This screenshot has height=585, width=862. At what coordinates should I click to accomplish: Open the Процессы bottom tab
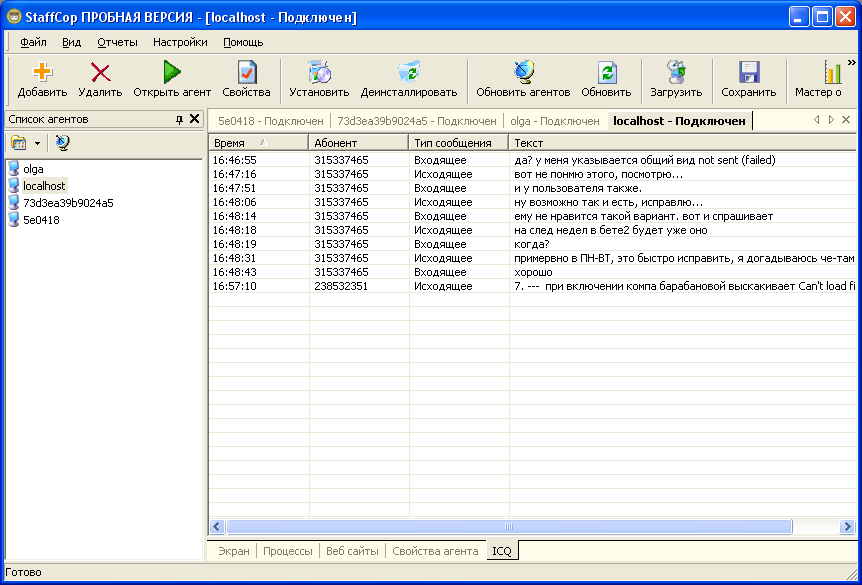288,551
